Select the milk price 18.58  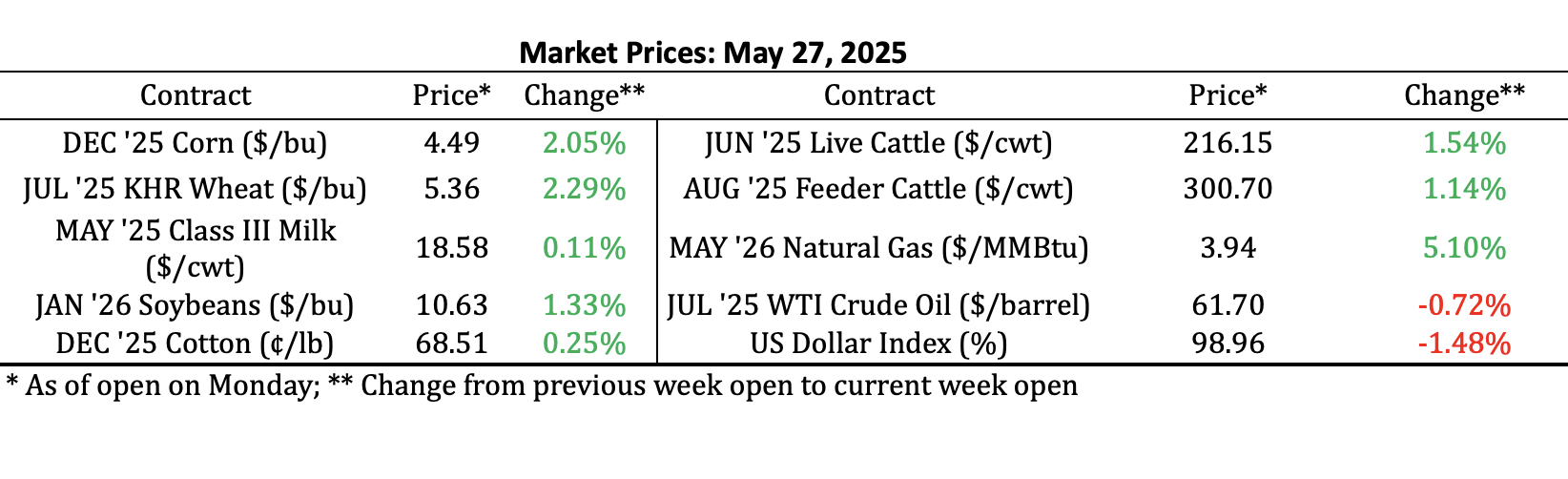[451, 248]
